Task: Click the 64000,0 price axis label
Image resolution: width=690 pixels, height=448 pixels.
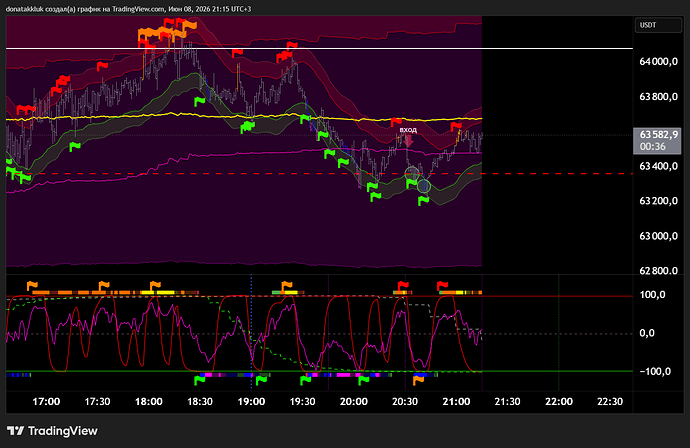Action: click(658, 62)
